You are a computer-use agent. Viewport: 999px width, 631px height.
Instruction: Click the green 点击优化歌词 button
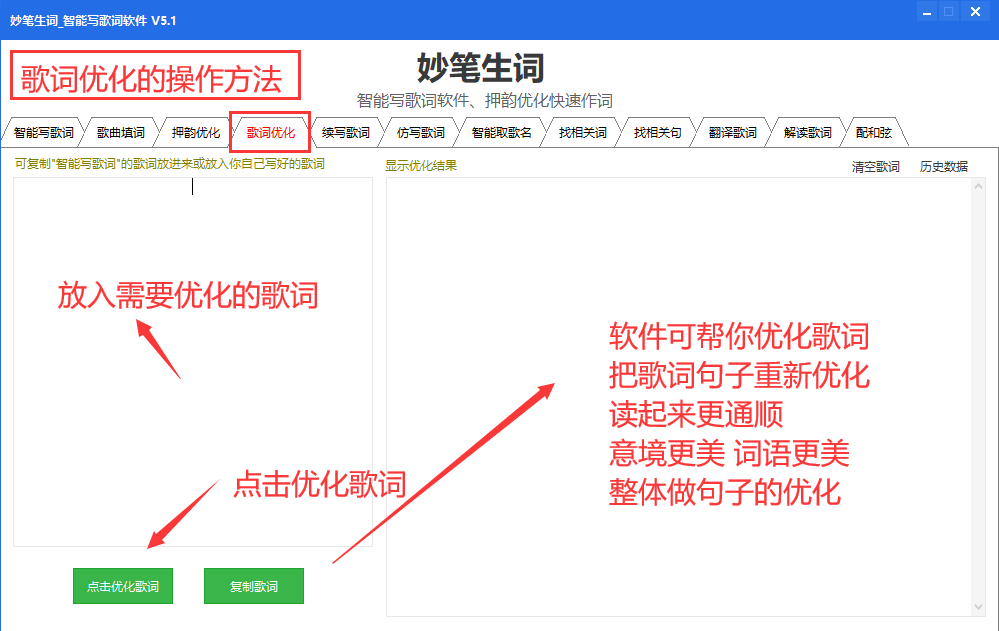123,586
